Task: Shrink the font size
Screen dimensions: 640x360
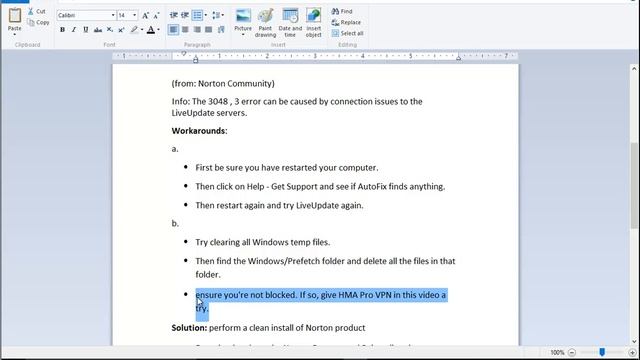Action: click(156, 16)
